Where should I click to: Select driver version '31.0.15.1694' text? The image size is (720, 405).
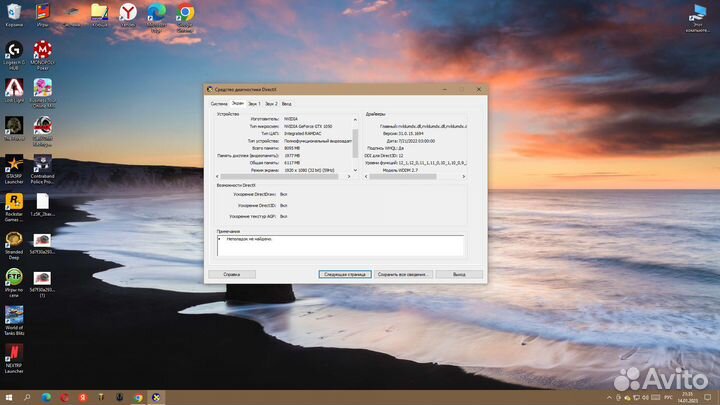(x=411, y=134)
